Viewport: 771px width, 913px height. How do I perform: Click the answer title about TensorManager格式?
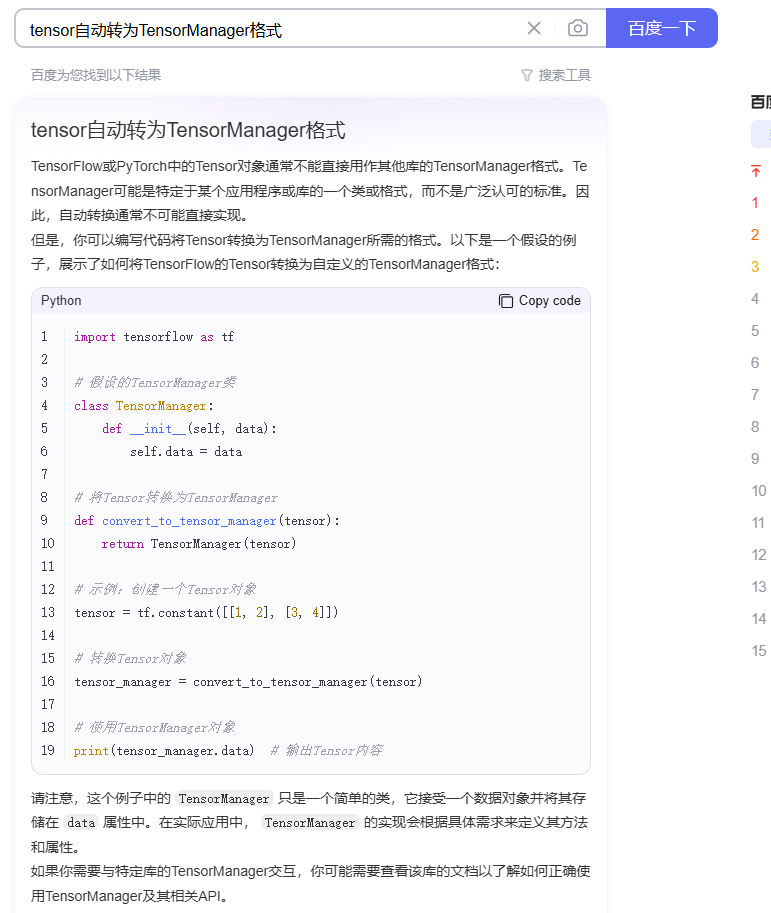pyautogui.click(x=188, y=130)
